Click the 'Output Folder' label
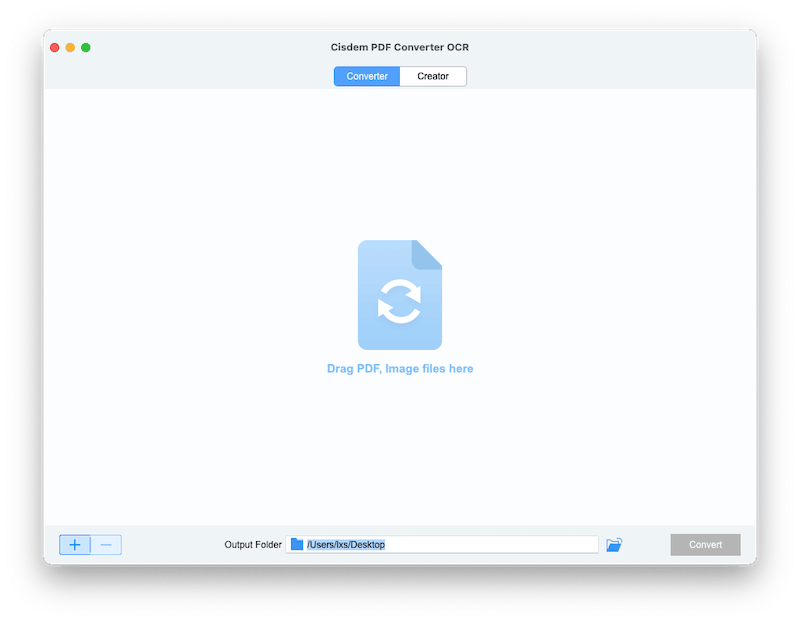This screenshot has width=800, height=622. (x=253, y=544)
